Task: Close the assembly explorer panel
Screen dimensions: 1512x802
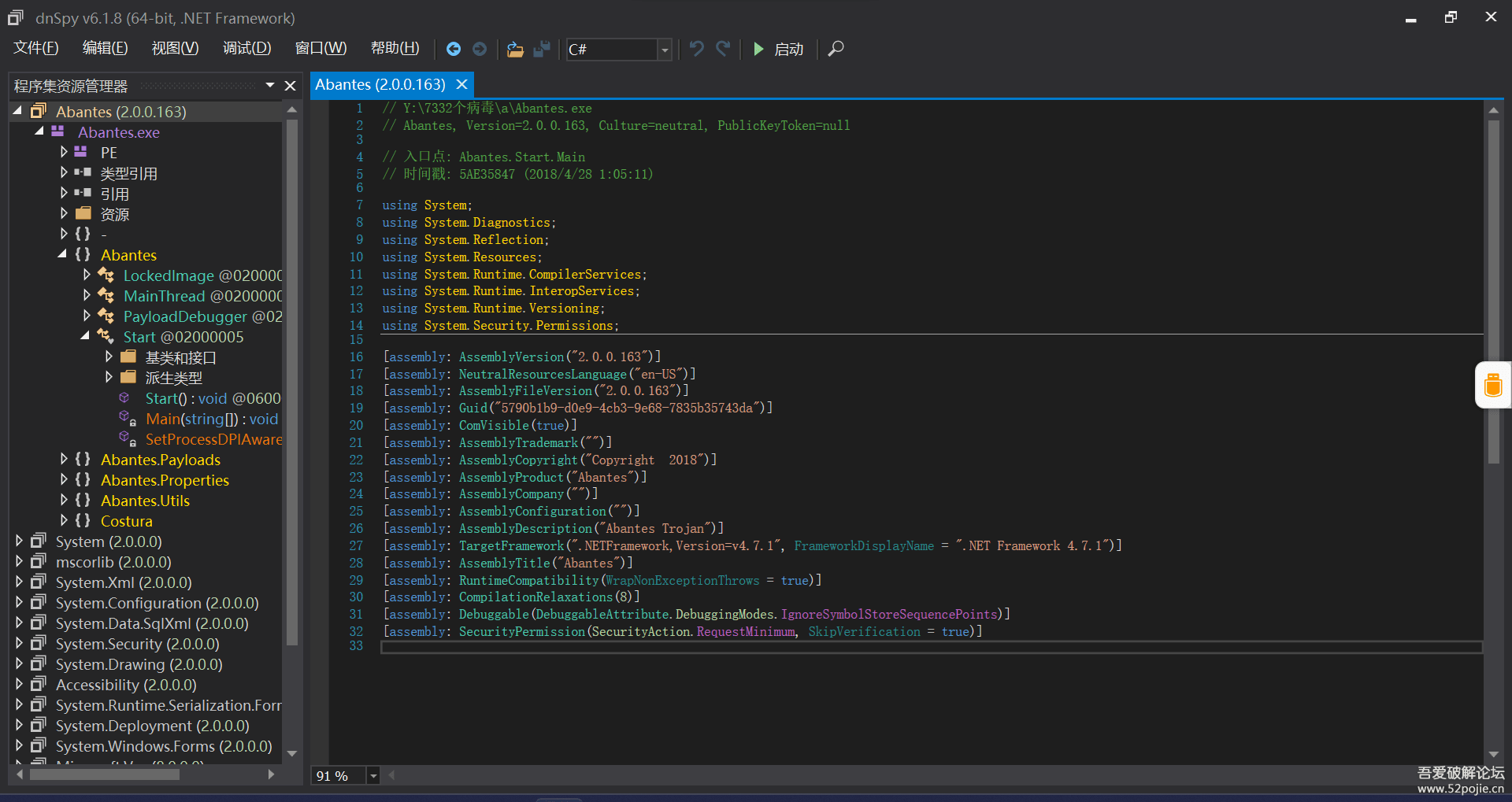Action: (290, 86)
